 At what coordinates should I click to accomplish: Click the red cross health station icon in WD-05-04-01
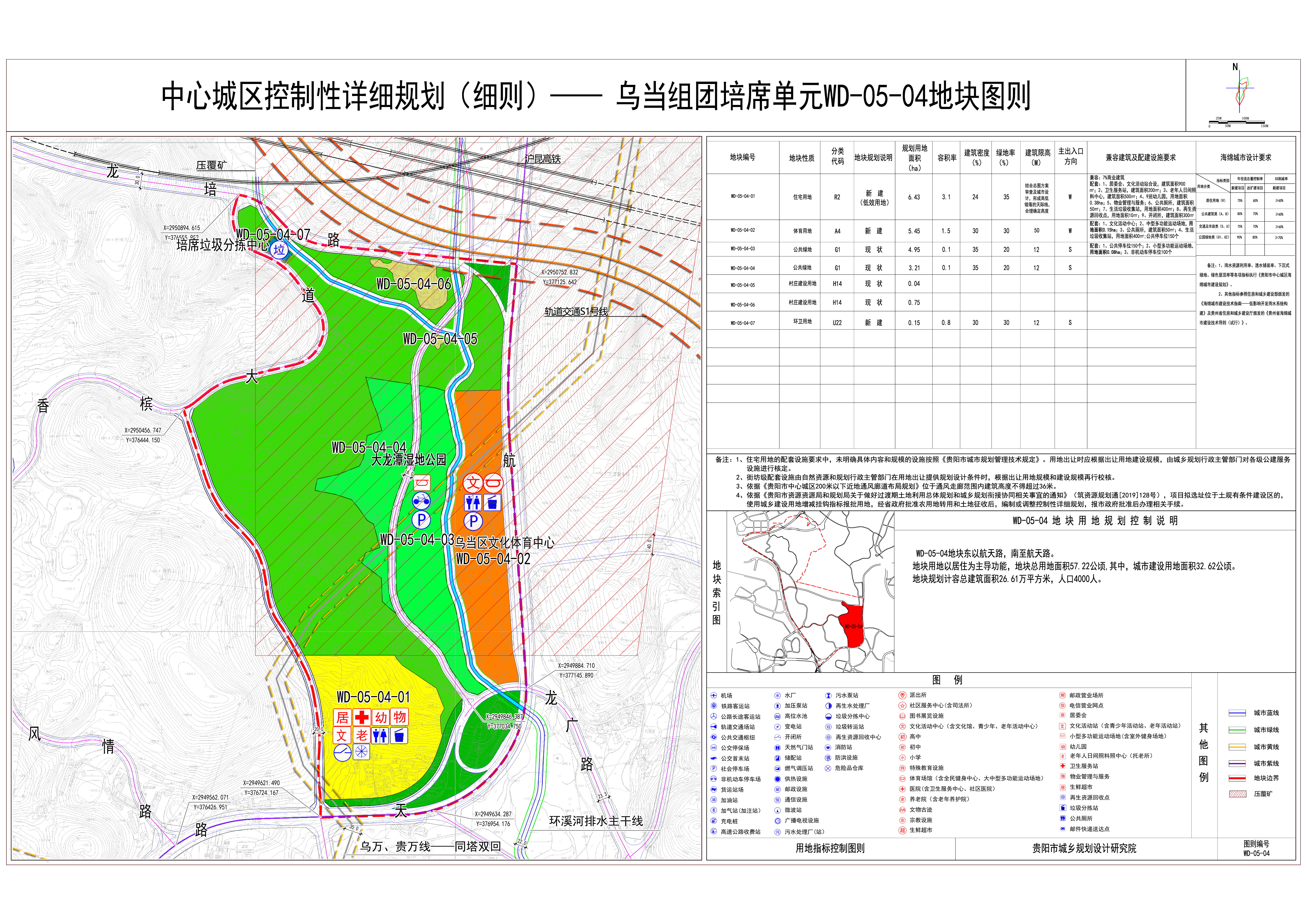click(362, 717)
